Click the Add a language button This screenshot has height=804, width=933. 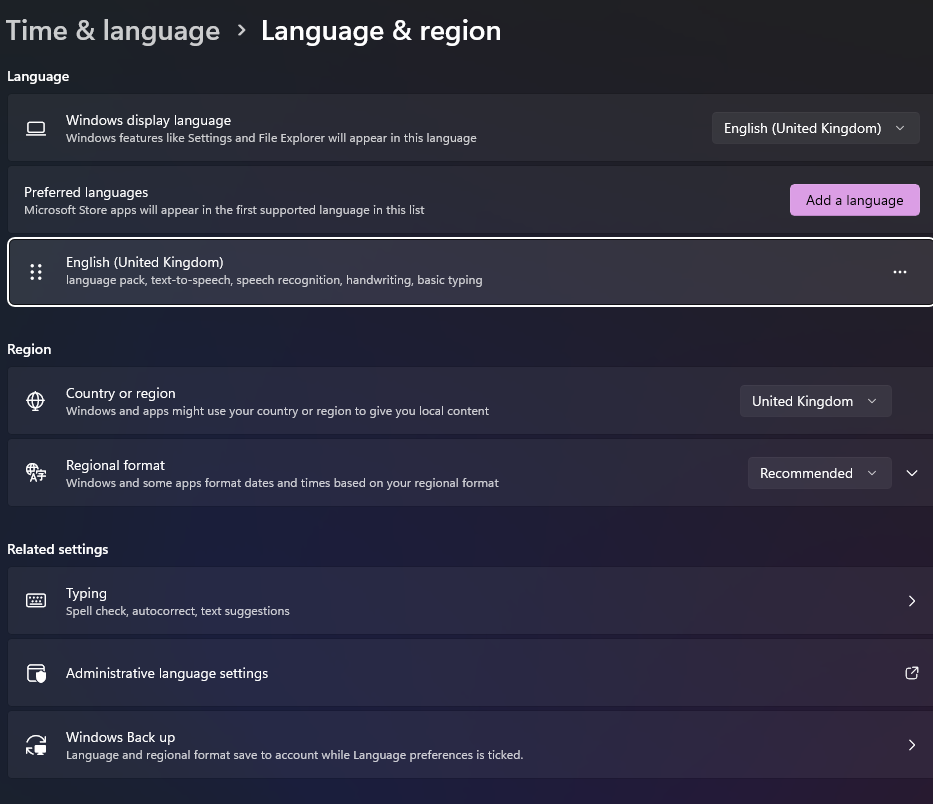(x=854, y=200)
